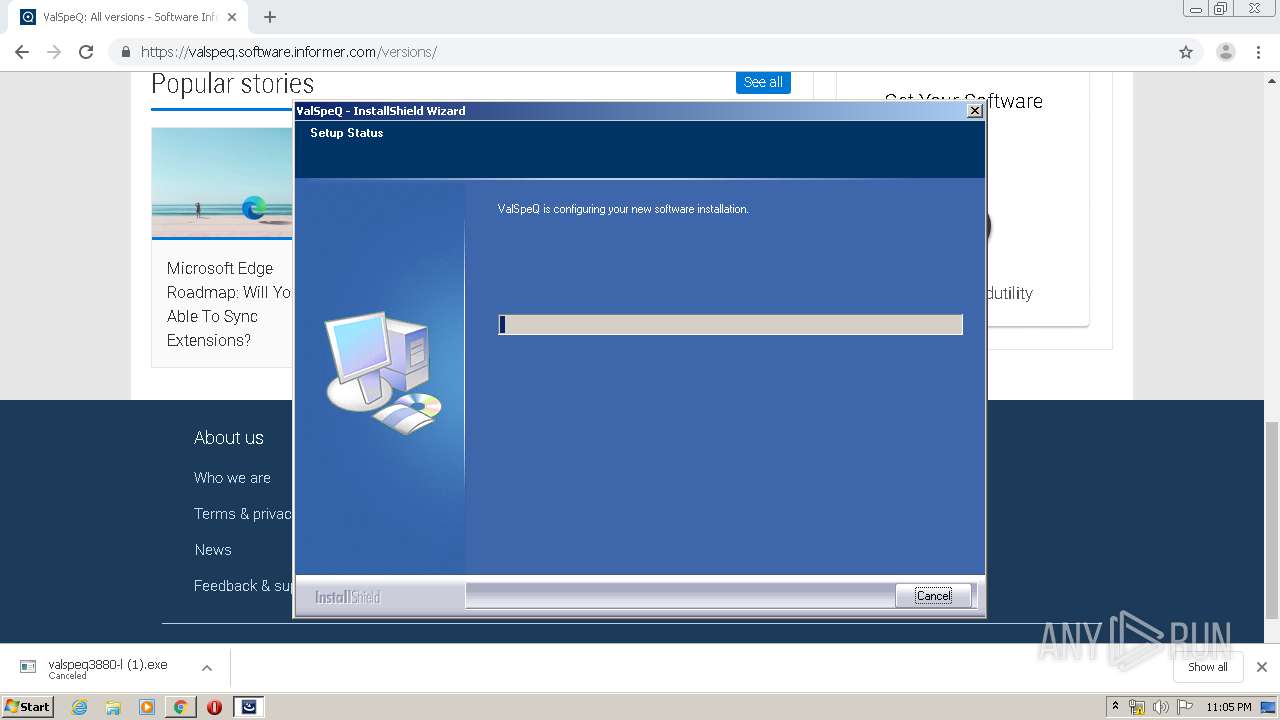This screenshot has height=720, width=1280.
Task: Open the Chrome profile avatar
Action: (1225, 52)
